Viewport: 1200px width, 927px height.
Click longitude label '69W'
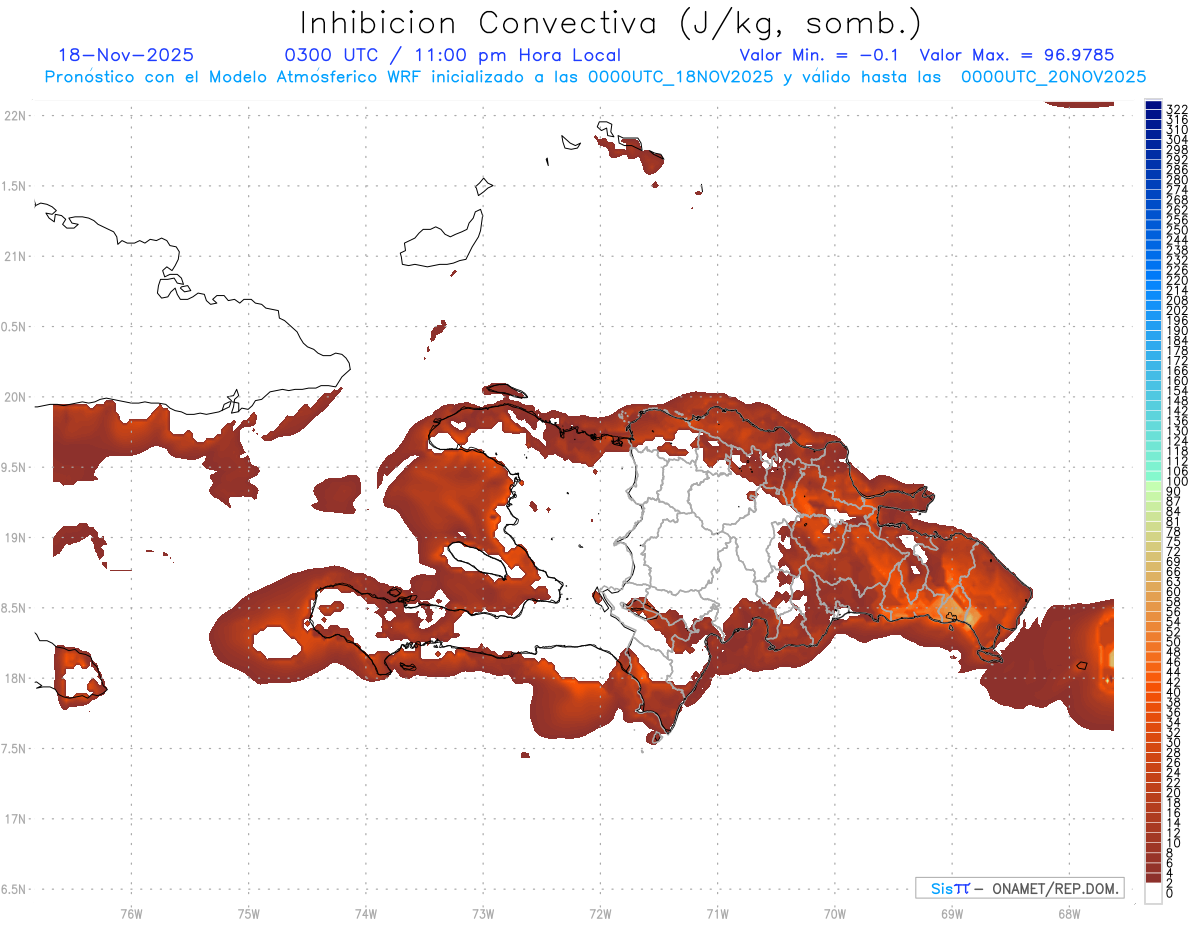[x=952, y=913]
